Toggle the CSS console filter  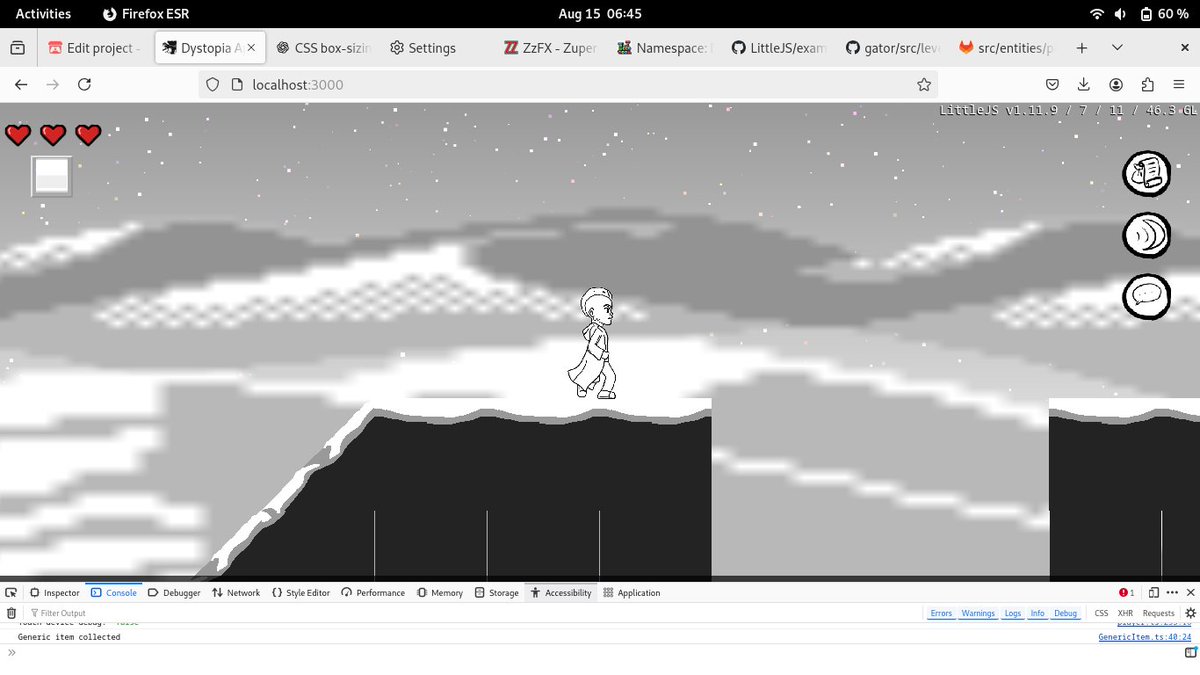coord(1101,613)
